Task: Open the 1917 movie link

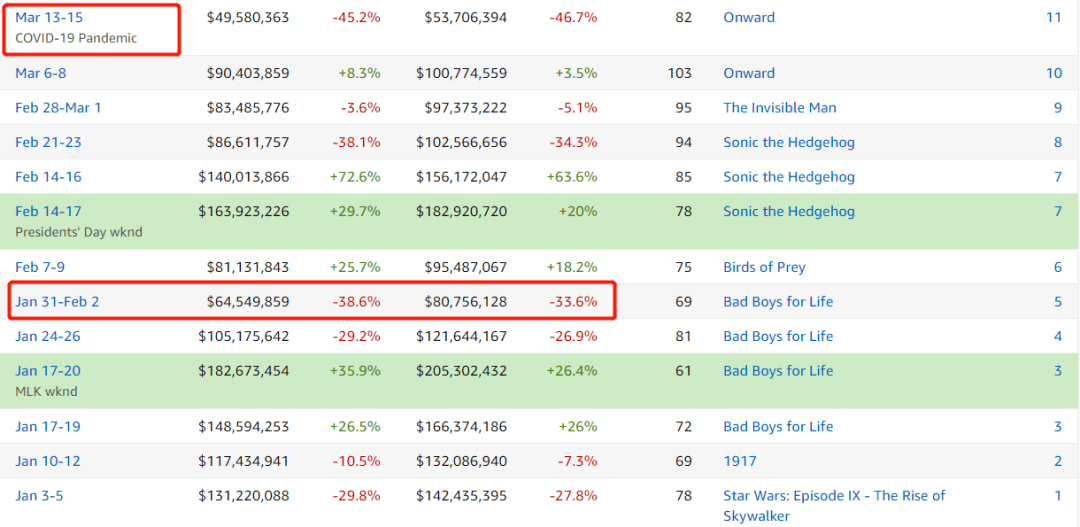Action: pyautogui.click(x=740, y=461)
